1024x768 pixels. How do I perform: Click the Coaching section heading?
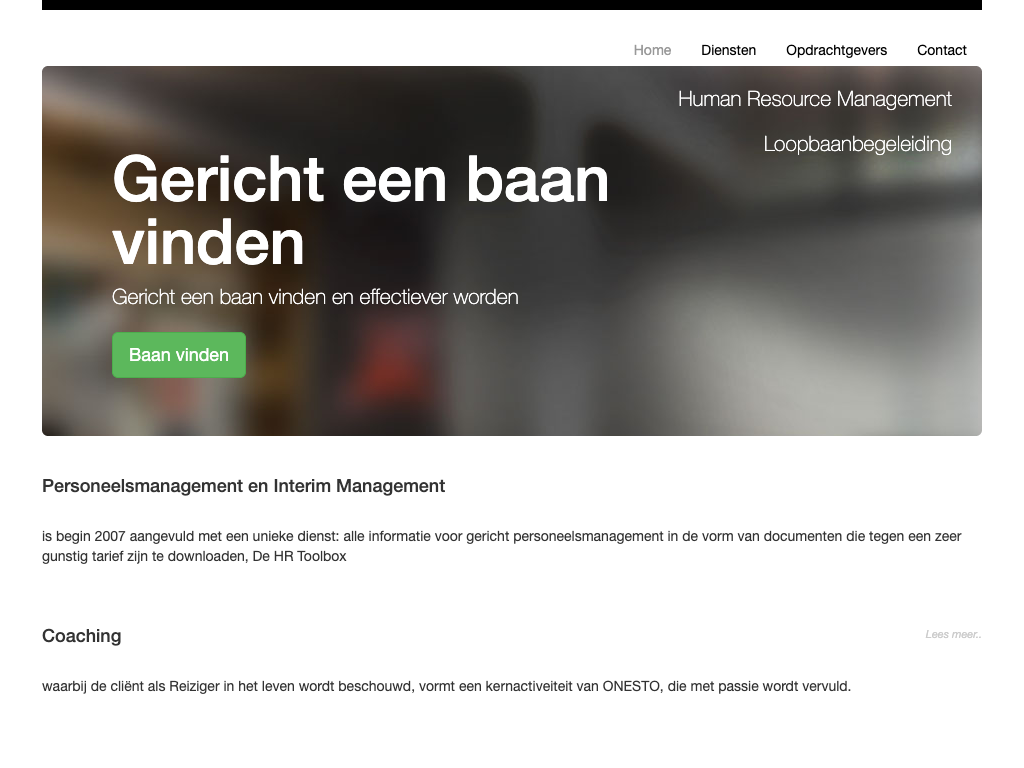[x=81, y=636]
